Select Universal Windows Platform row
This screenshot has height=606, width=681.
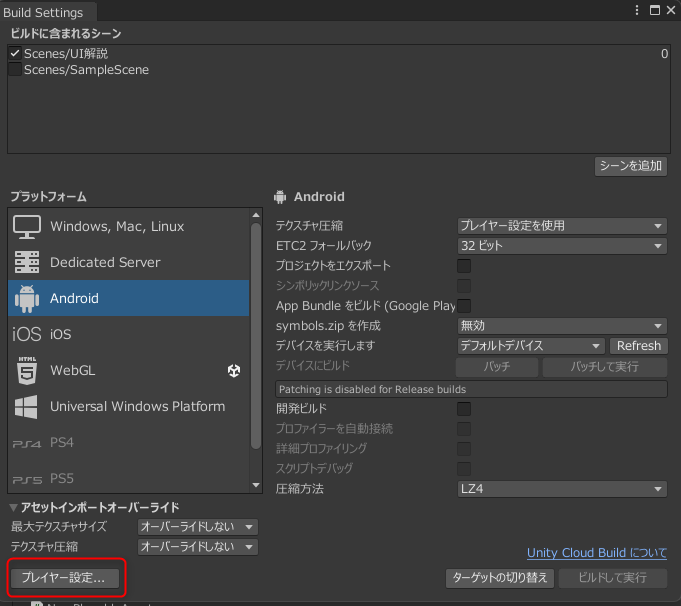point(129,407)
